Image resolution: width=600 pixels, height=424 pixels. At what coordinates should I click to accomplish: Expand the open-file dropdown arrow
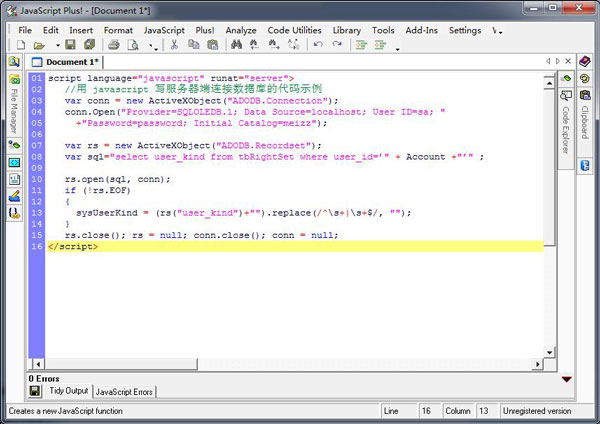[57, 45]
